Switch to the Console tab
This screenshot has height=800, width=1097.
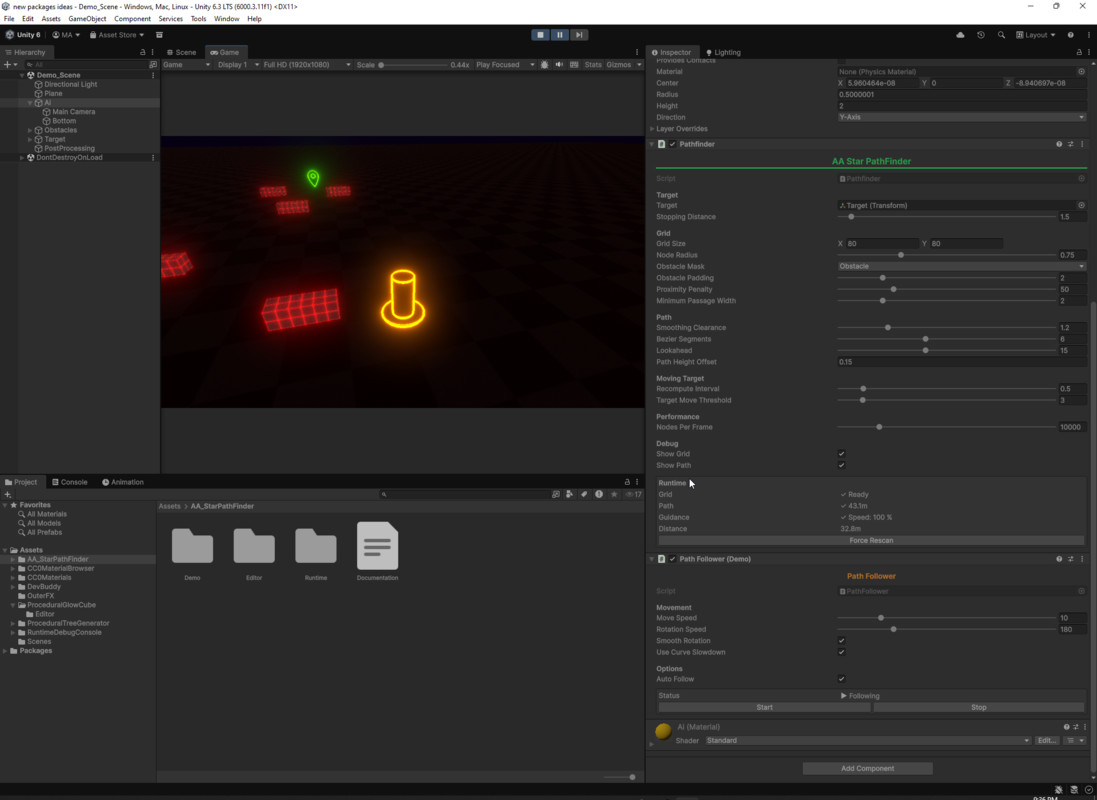[69, 482]
